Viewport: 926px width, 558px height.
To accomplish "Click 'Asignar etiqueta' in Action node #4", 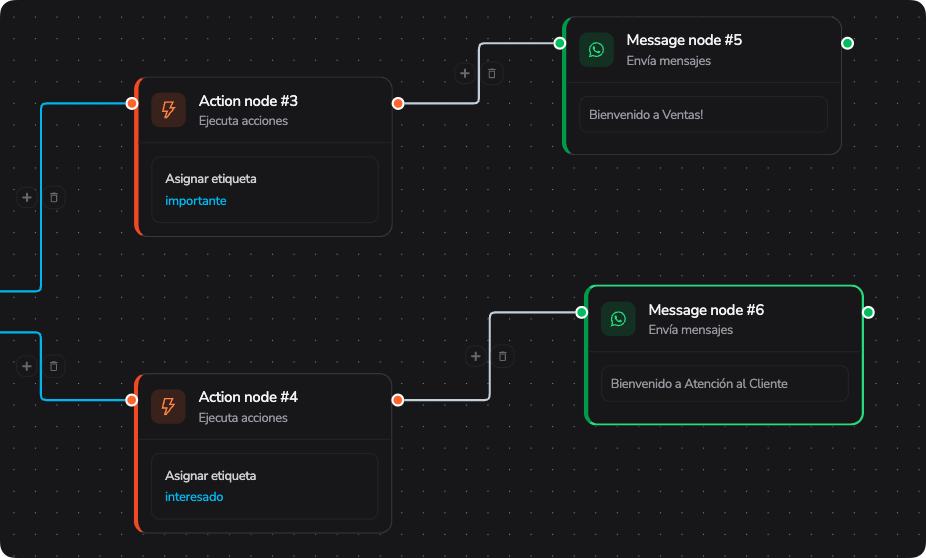I will (211, 475).
